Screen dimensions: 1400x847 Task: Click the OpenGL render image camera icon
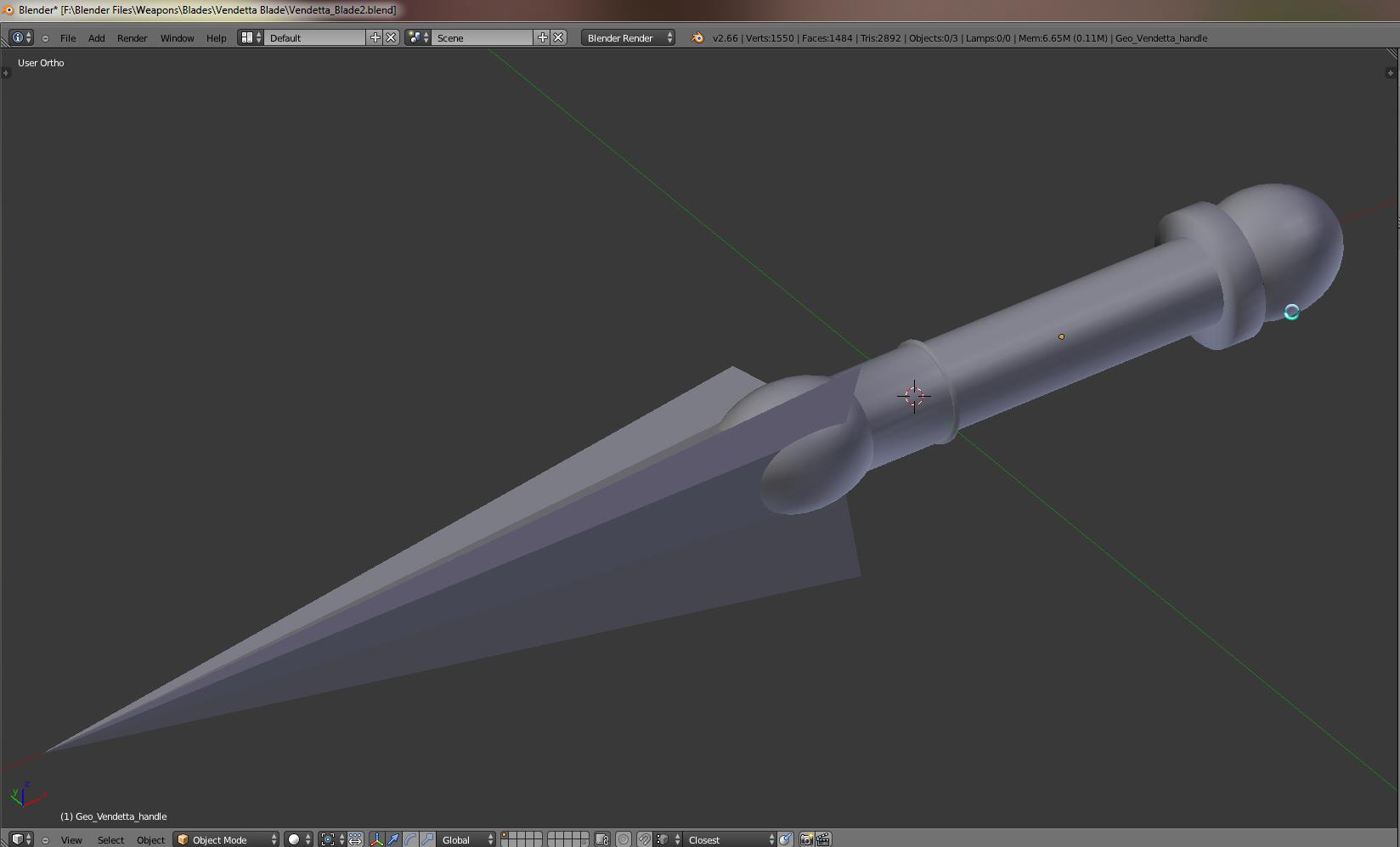[806, 839]
